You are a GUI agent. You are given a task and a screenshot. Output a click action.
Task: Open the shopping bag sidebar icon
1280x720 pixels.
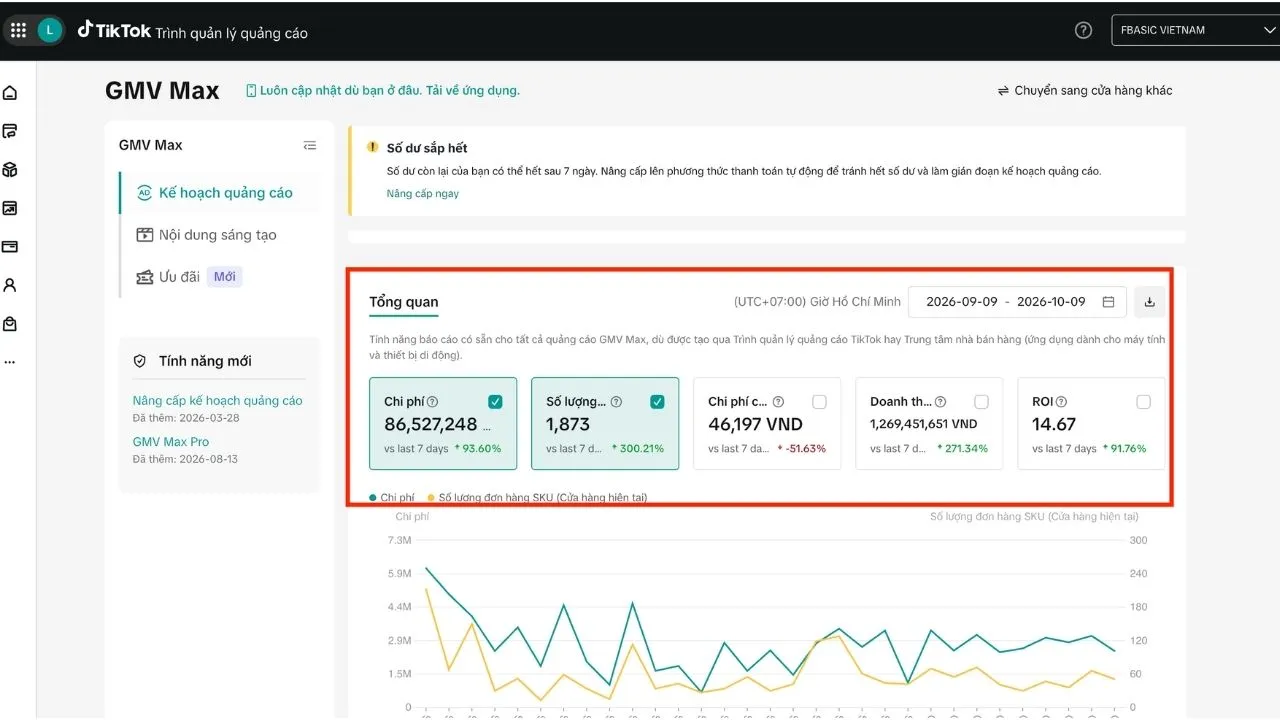[10, 324]
